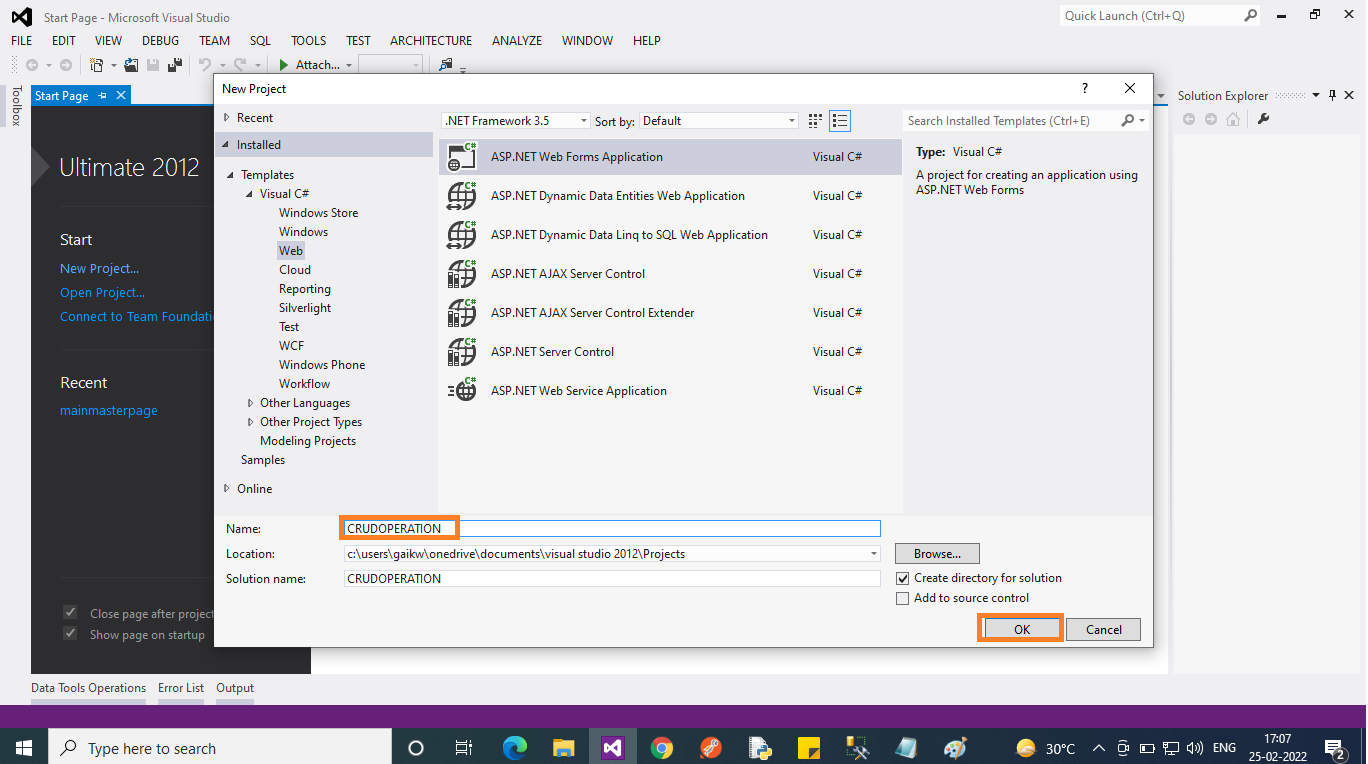Click the Solution Explorer Properties wrench icon
The width and height of the screenshot is (1368, 764).
1263,119
